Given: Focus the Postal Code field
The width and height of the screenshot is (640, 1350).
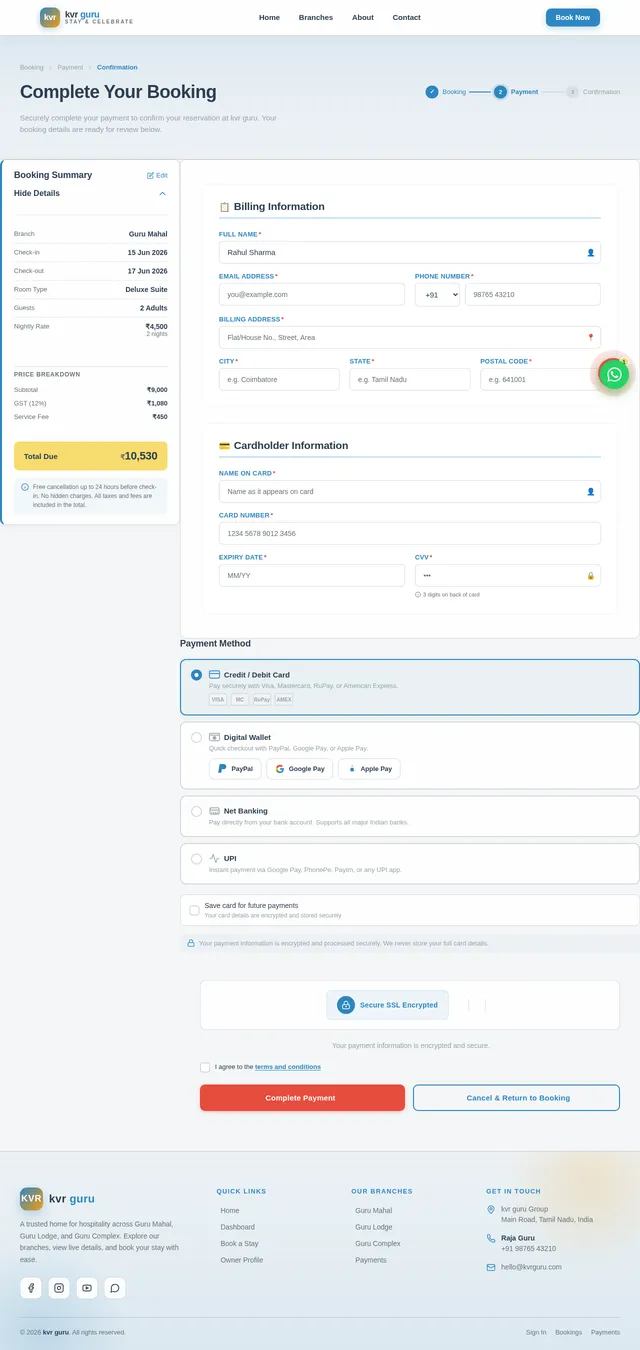Looking at the screenshot, I should 540,380.
